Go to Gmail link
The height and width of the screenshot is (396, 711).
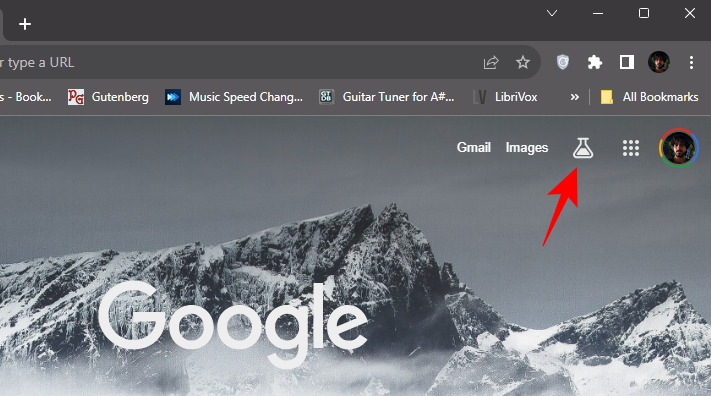pyautogui.click(x=474, y=147)
